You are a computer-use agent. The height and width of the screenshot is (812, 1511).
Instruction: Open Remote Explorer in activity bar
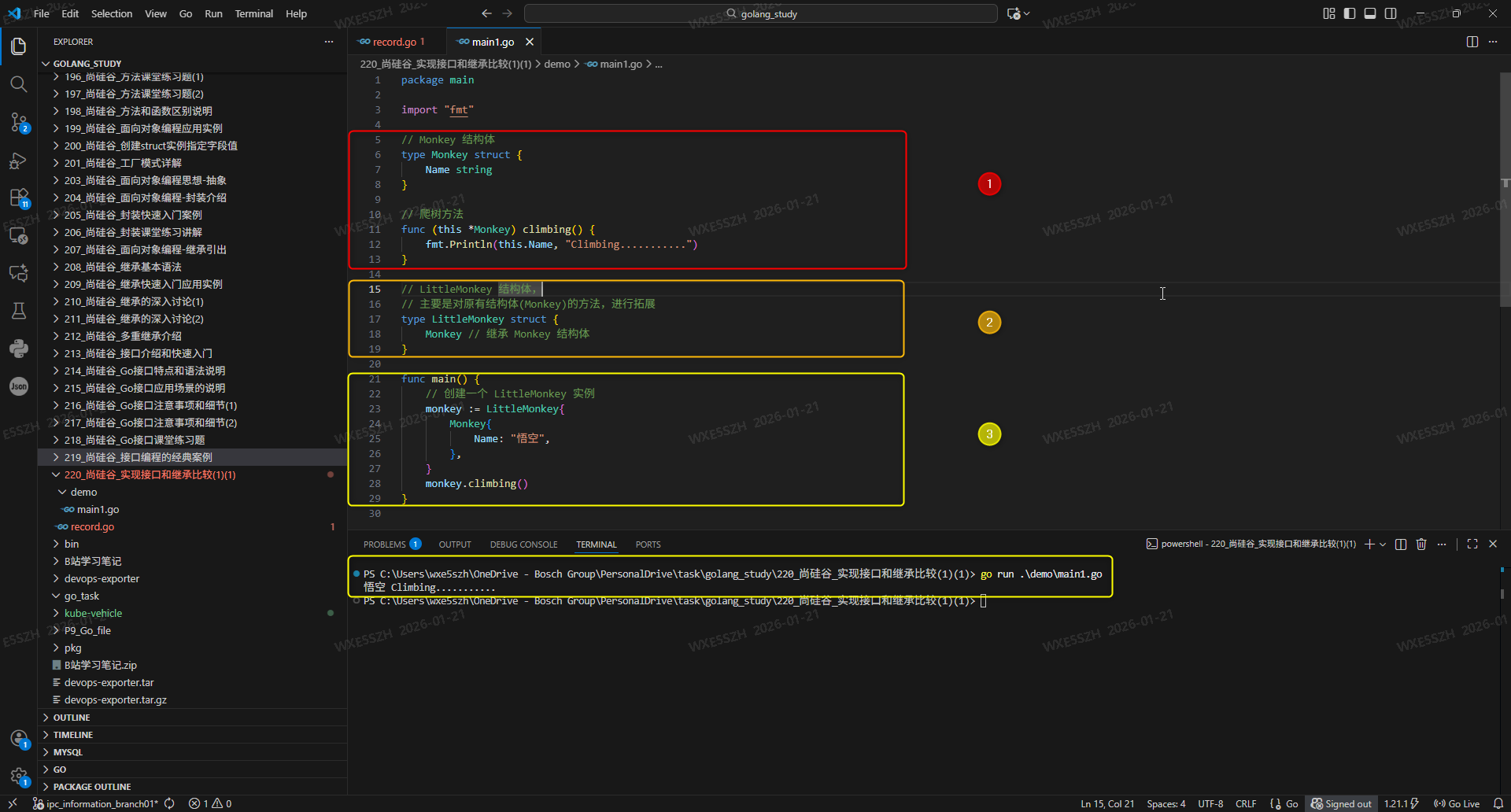19,235
